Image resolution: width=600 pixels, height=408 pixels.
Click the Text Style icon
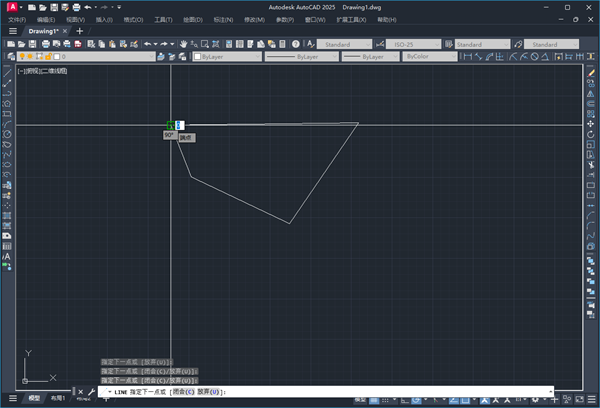pos(310,44)
